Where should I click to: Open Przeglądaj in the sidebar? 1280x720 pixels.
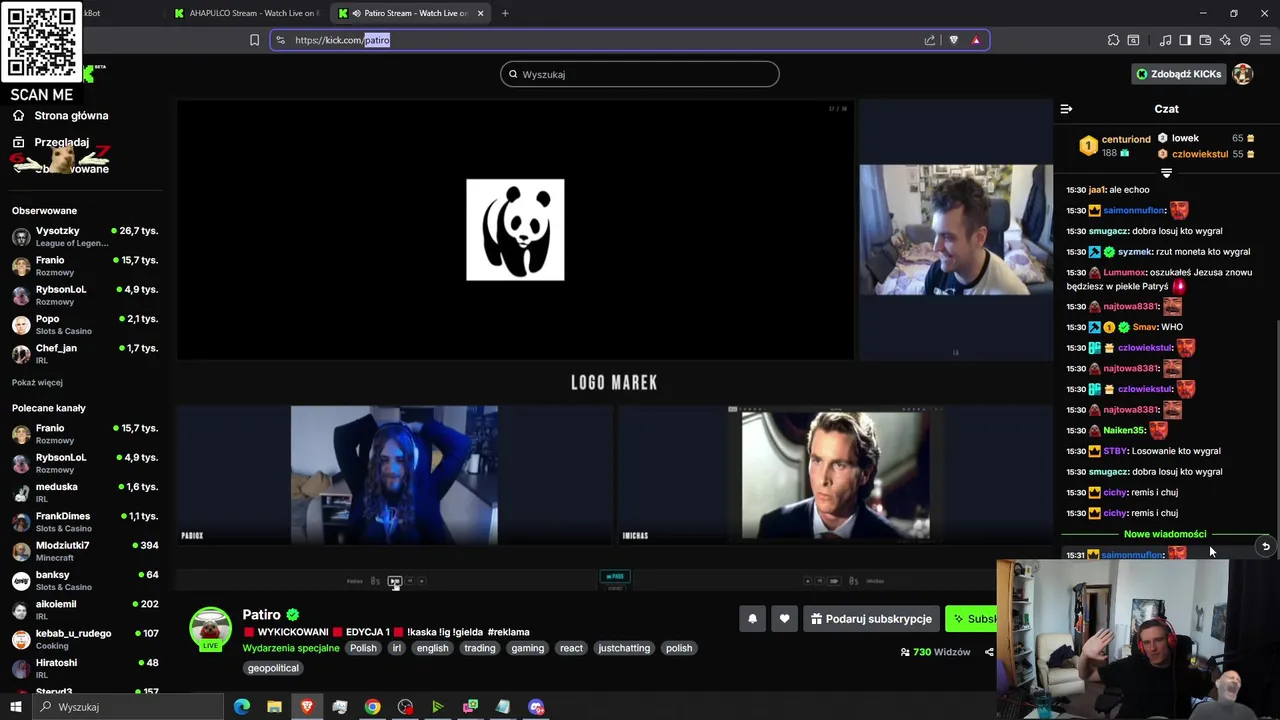[x=51, y=142]
